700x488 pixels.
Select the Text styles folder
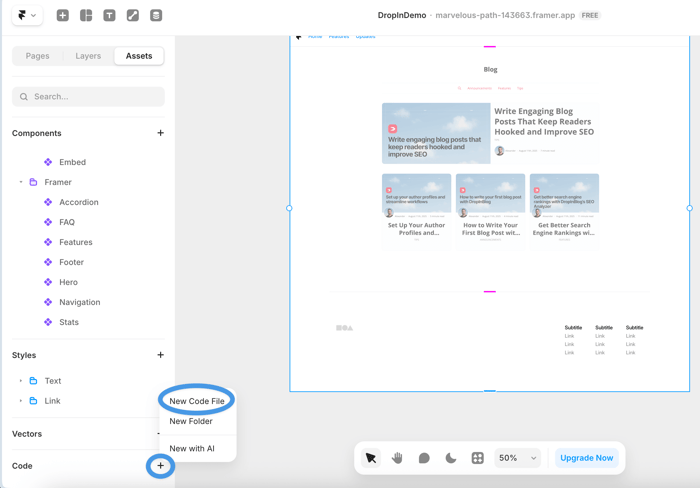53,381
